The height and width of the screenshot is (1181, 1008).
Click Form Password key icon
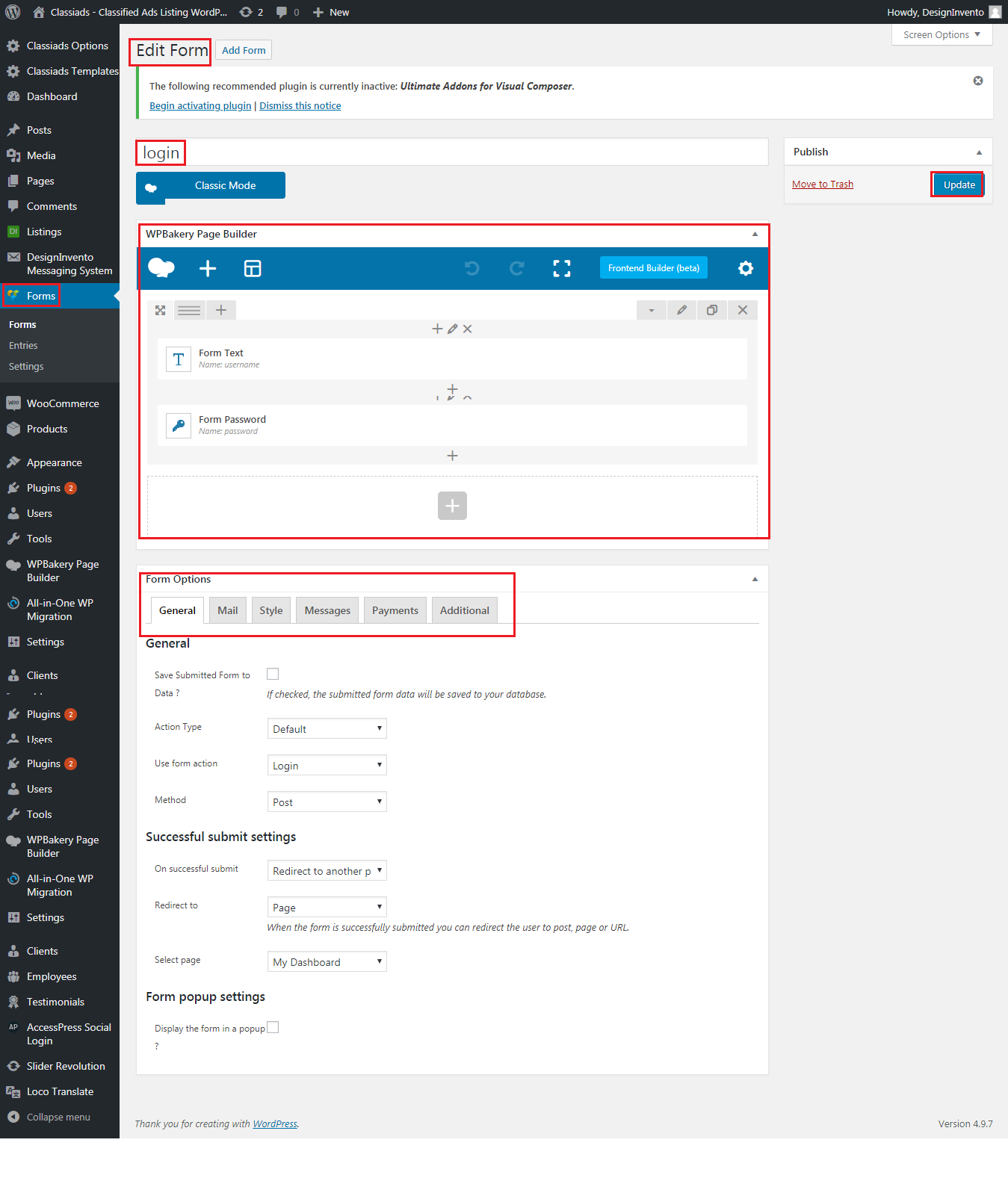(179, 426)
